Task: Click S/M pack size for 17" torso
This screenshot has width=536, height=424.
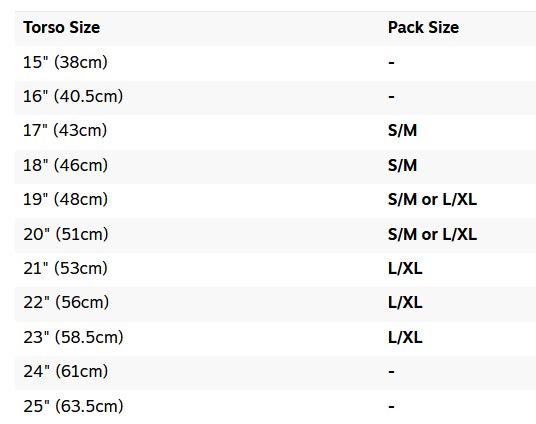Action: 402,131
